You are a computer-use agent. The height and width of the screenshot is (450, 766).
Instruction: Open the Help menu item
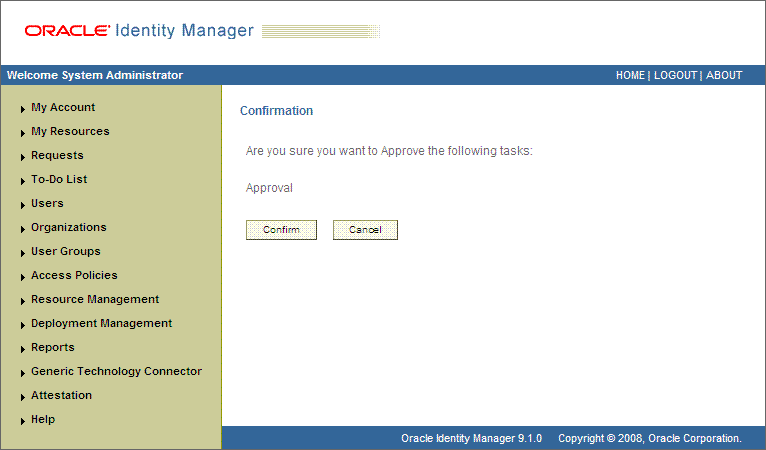click(x=43, y=419)
